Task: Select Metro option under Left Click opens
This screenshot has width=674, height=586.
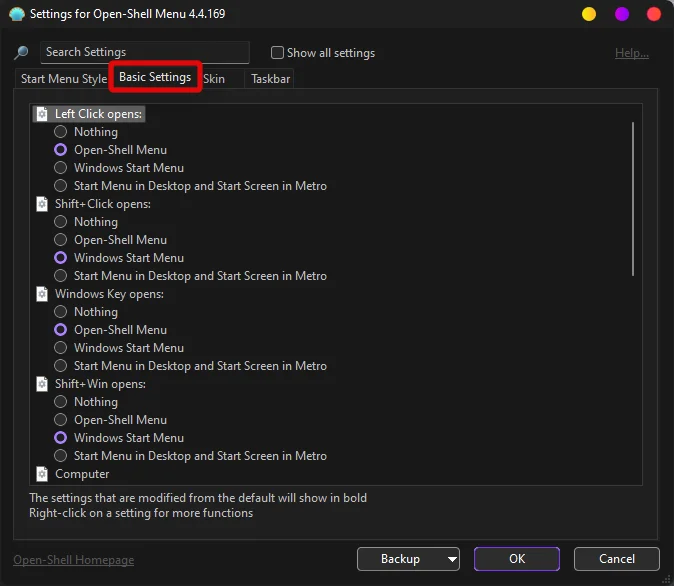Action: click(x=61, y=186)
